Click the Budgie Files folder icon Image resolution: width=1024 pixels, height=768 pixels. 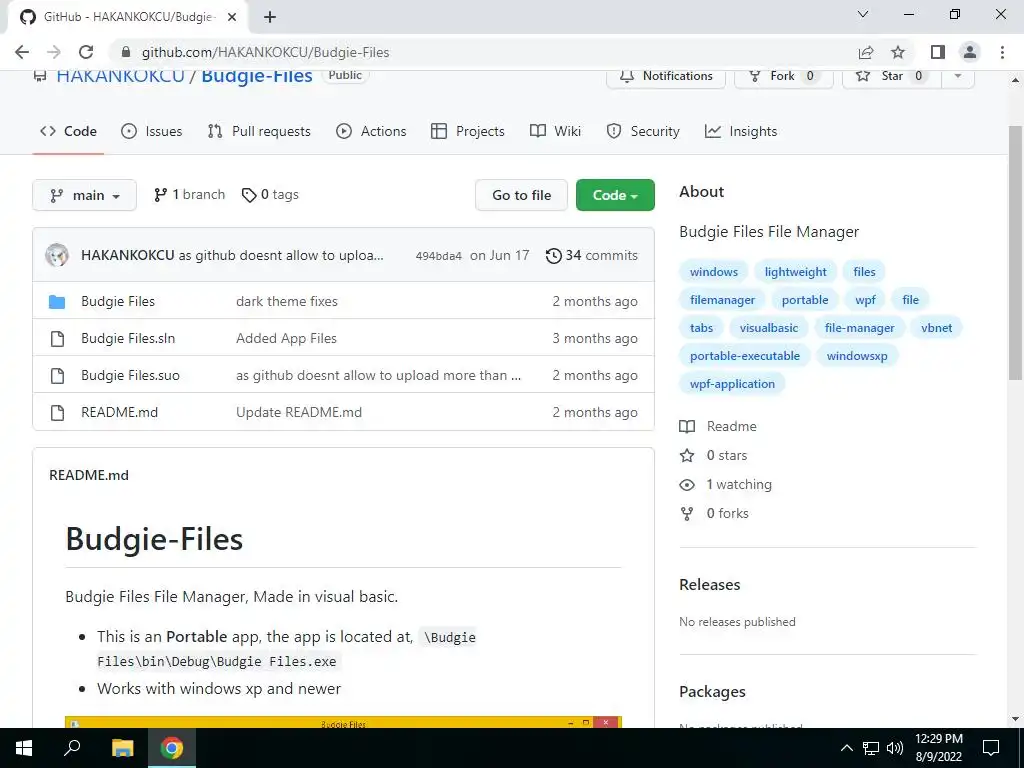(x=57, y=302)
